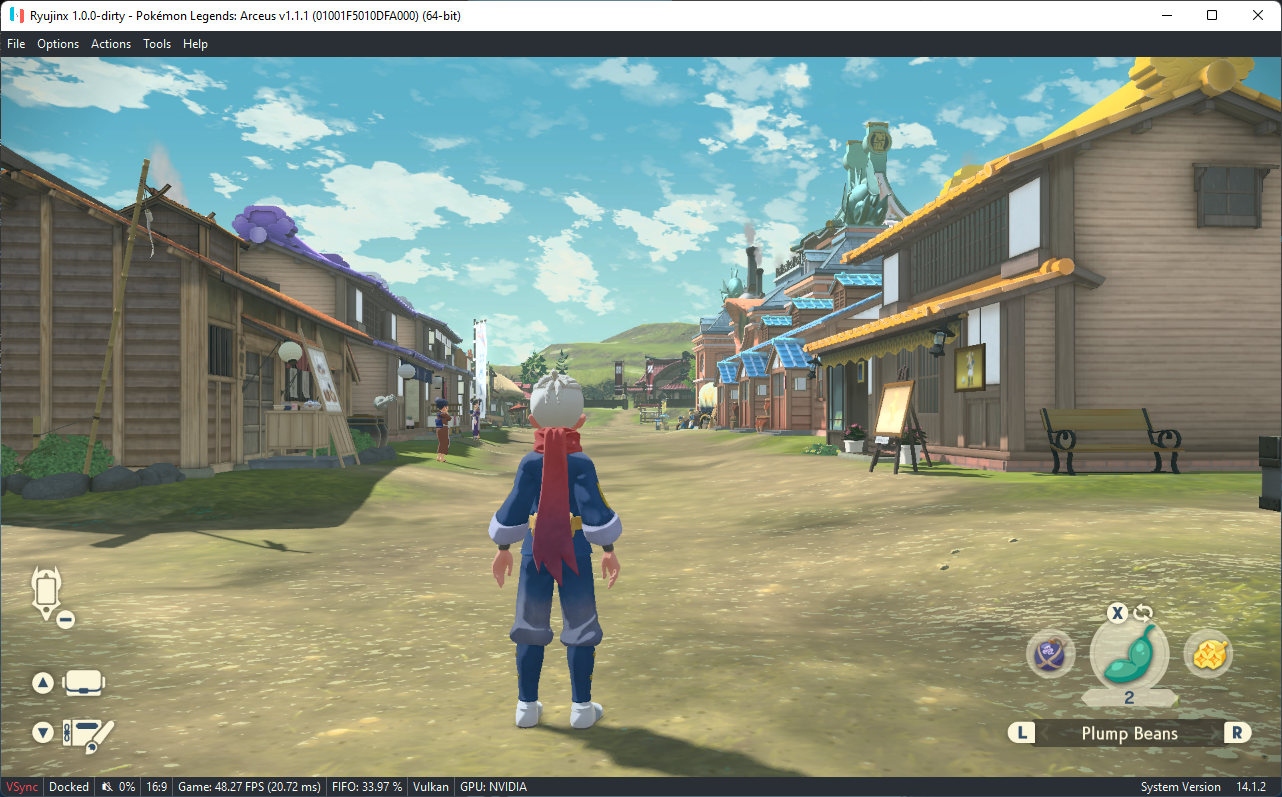The width and height of the screenshot is (1282, 797).
Task: Click the minus button beside map pin
Action: tap(66, 619)
